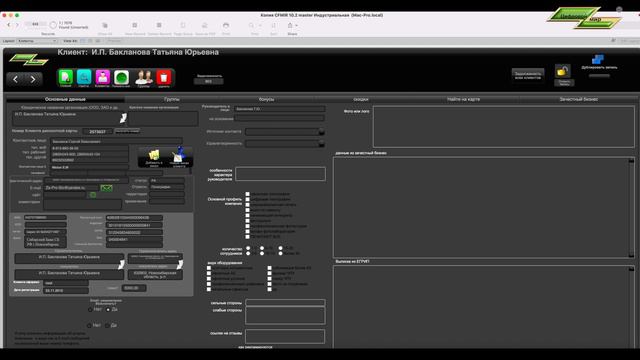Click the Фото или лого container field
640x360 pixels.
[x=504, y=127]
